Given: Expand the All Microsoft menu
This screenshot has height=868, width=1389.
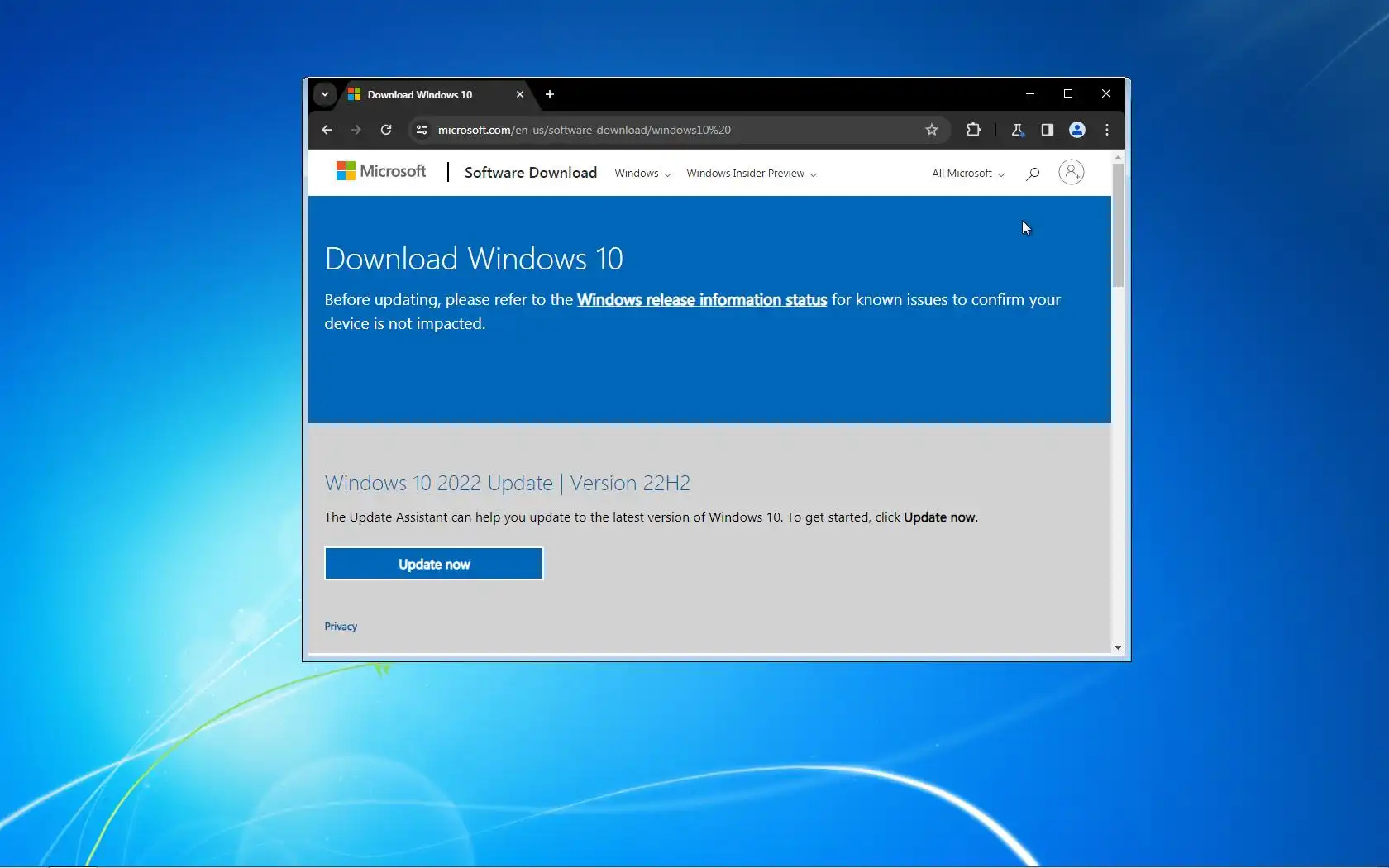Looking at the screenshot, I should [x=968, y=174].
